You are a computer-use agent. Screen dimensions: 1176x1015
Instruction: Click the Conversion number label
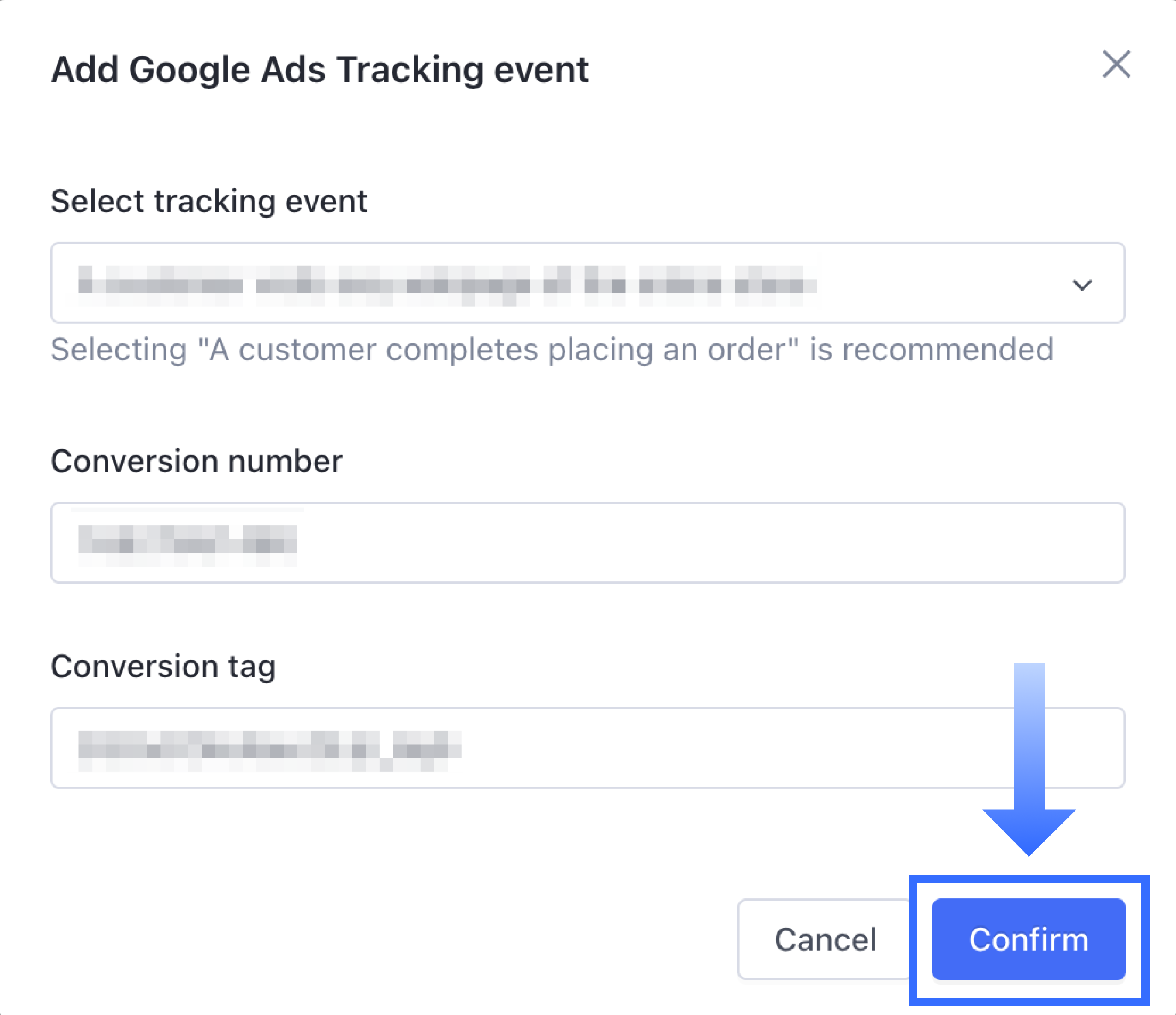[196, 460]
